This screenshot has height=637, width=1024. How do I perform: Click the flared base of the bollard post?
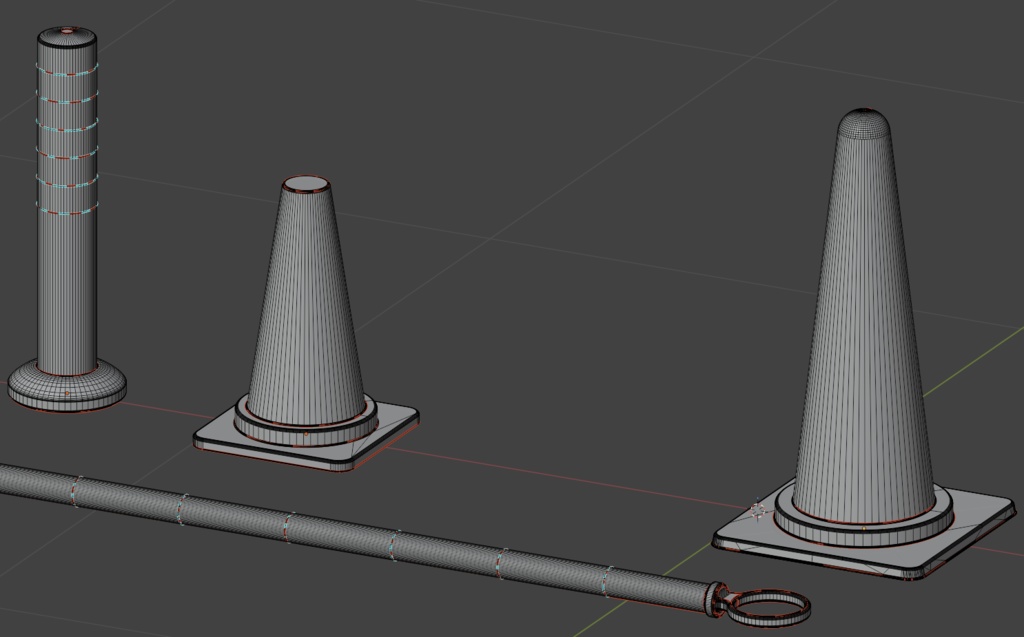click(65, 382)
